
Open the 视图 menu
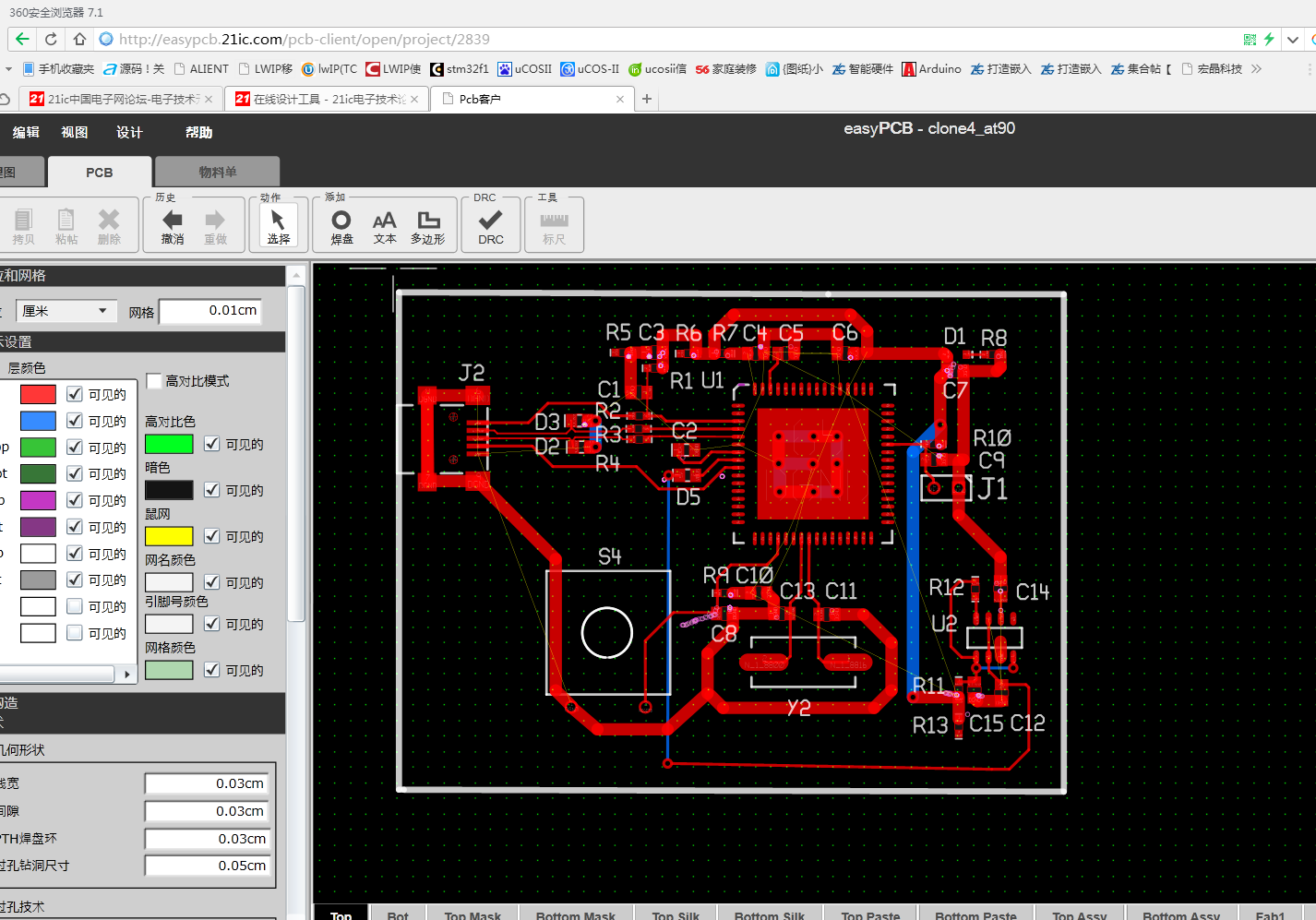(x=75, y=132)
